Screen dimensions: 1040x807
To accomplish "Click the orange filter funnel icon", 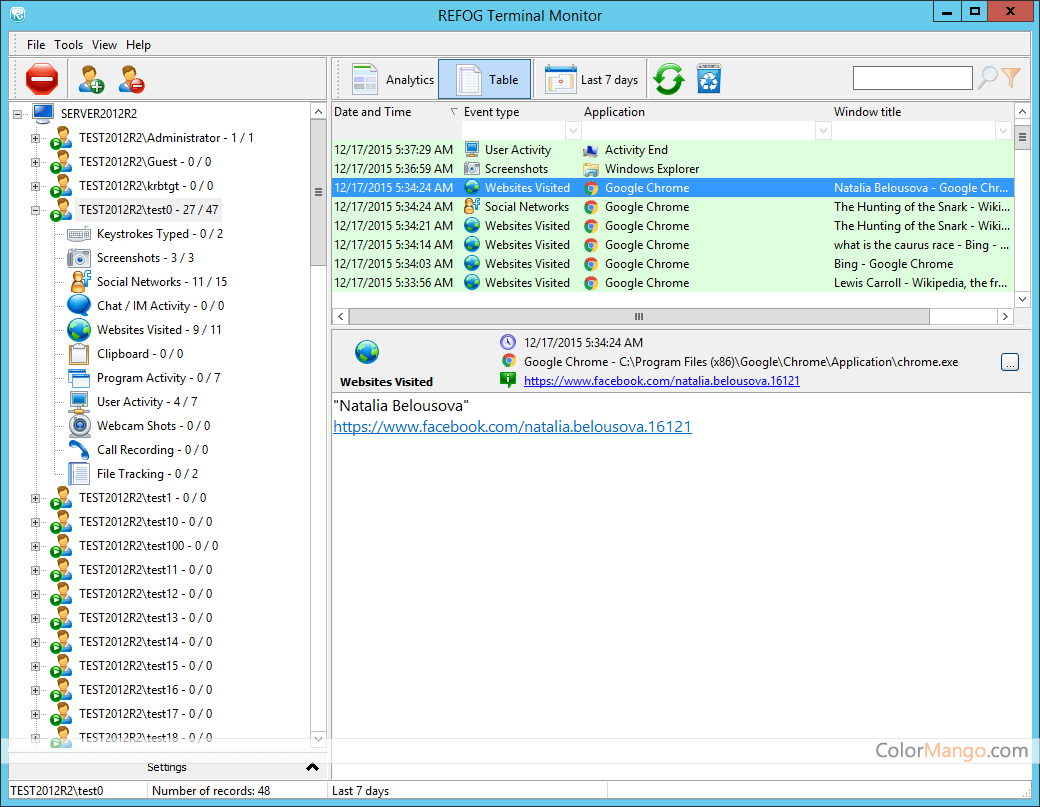I will pyautogui.click(x=1011, y=78).
